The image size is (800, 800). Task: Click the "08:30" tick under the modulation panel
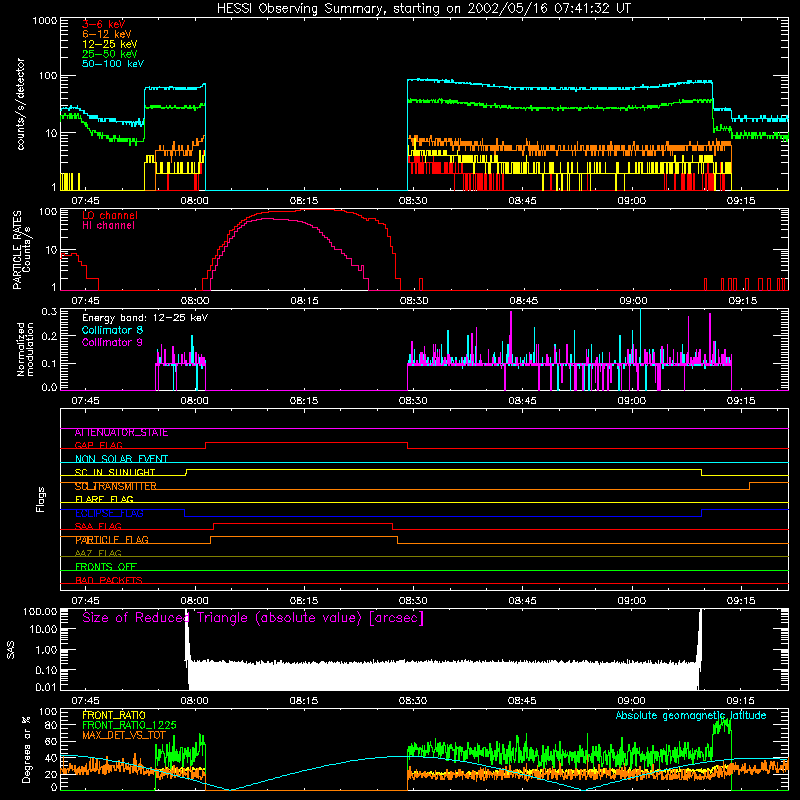[x=413, y=401]
